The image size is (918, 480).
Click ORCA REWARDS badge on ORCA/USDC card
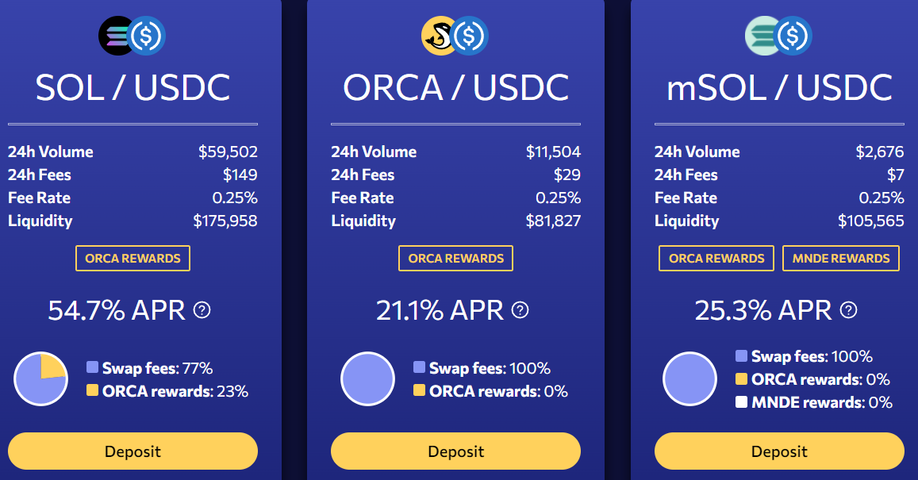click(x=456, y=258)
